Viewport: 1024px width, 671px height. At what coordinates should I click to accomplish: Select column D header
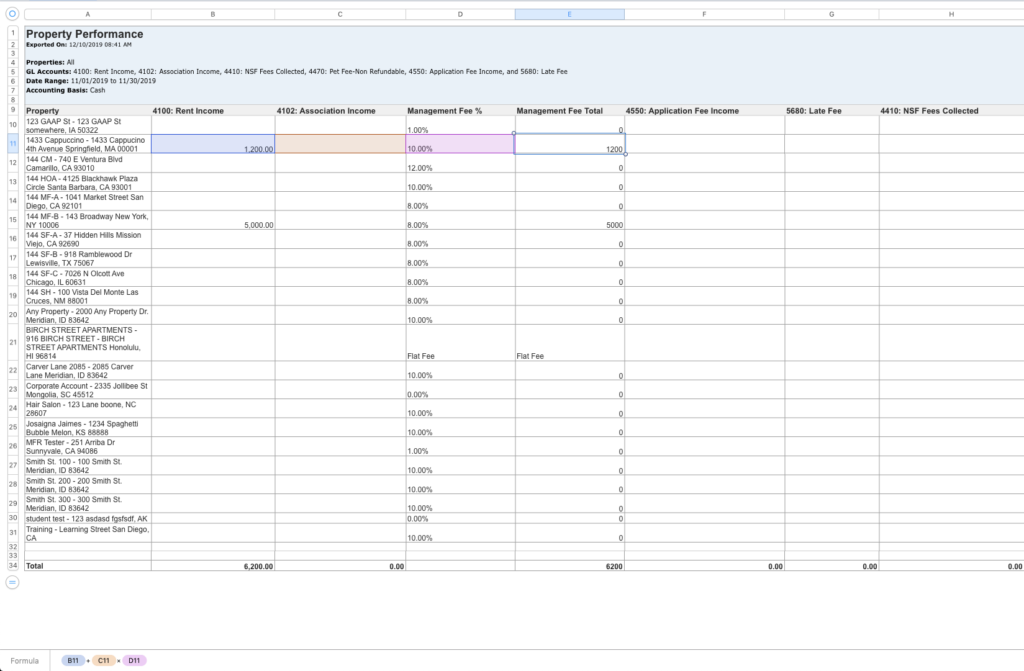pyautogui.click(x=460, y=14)
